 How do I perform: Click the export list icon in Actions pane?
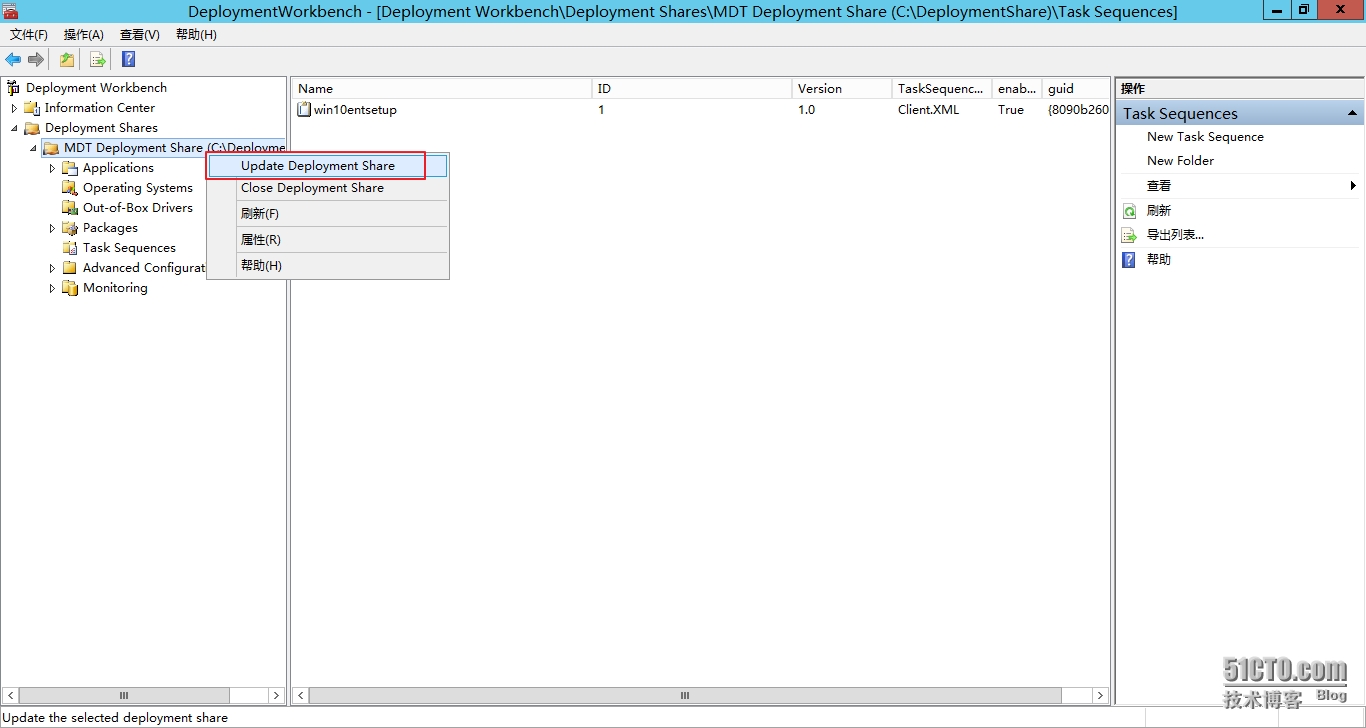1129,235
